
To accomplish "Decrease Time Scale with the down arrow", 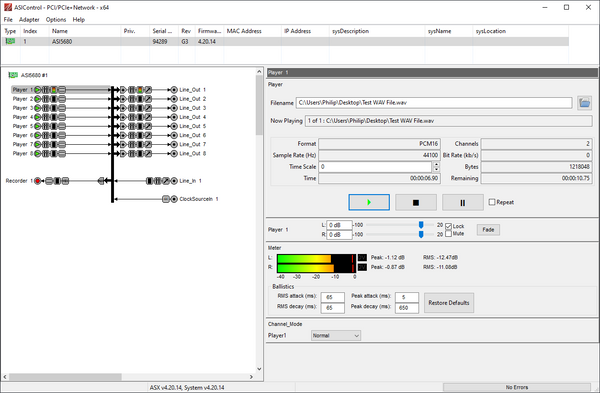I will point(436,169).
